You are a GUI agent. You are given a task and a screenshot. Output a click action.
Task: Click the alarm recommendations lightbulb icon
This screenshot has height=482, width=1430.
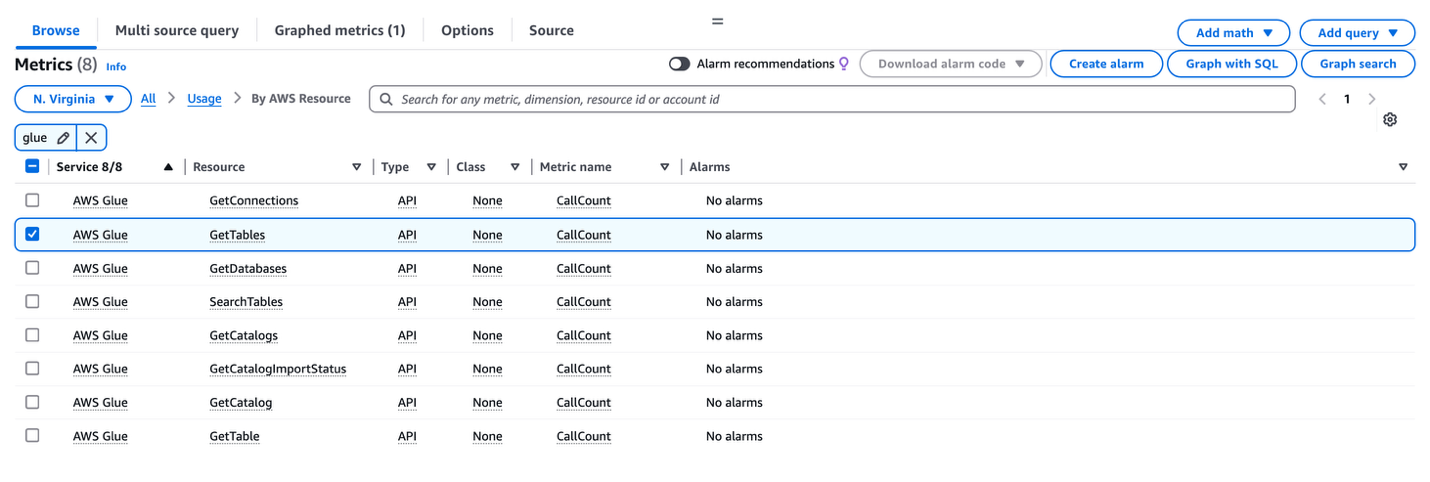(844, 64)
